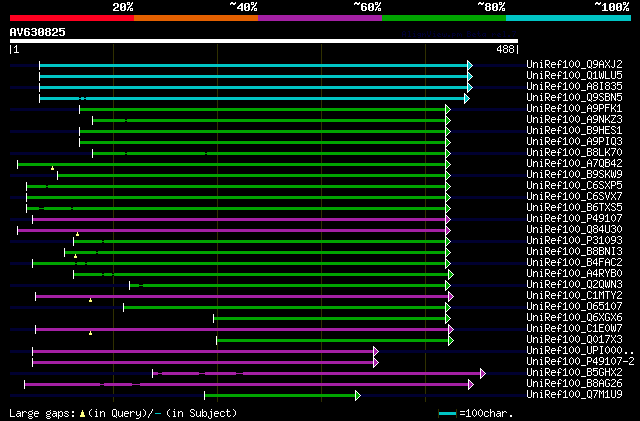The width and height of the screenshot is (640, 421).
Task: Select the UniRef100_A9PIQ3 label
Action: pyautogui.click(x=574, y=141)
